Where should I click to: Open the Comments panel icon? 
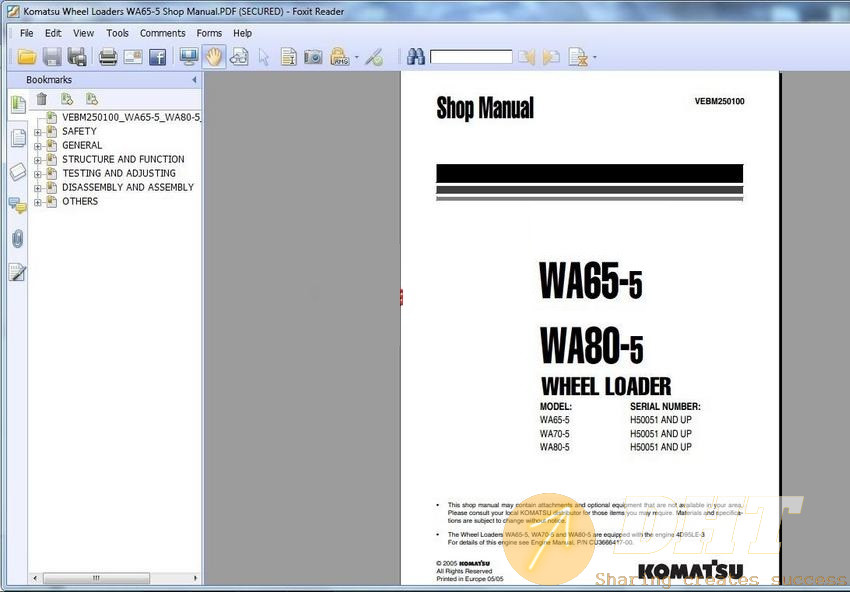coord(17,205)
